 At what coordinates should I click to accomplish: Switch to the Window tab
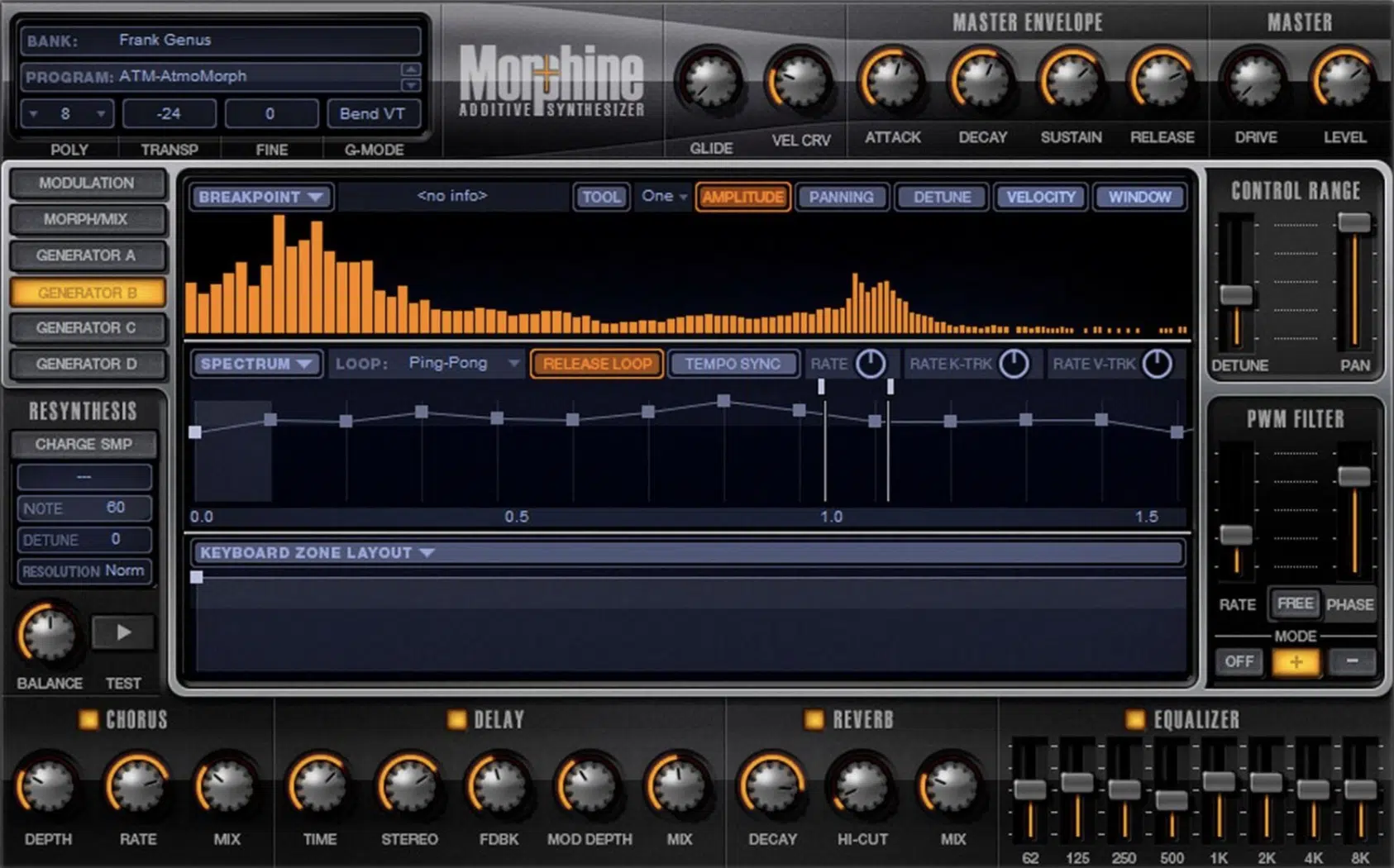point(1139,197)
